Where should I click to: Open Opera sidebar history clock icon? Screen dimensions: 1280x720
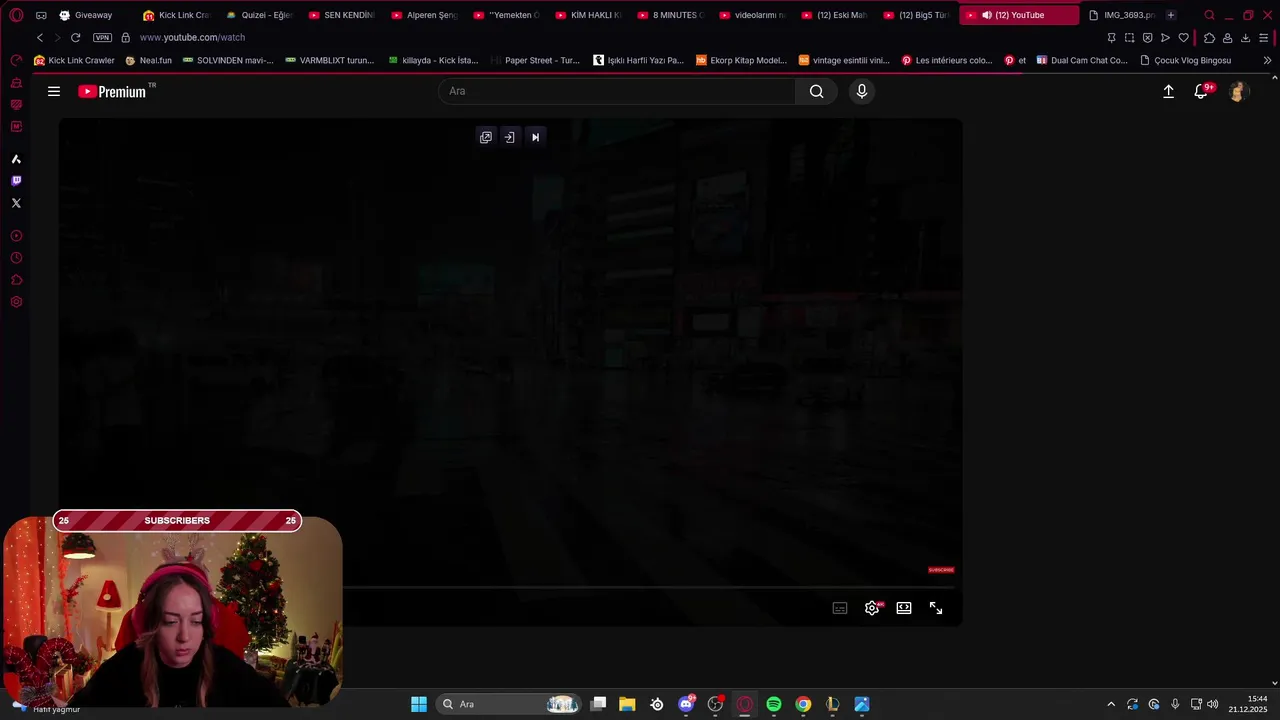[16, 258]
